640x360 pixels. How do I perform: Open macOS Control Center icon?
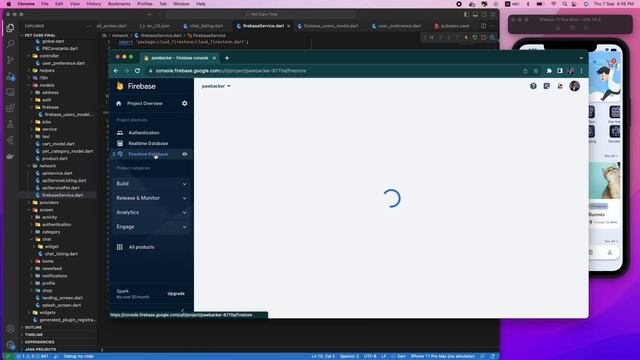tap(575, 4)
